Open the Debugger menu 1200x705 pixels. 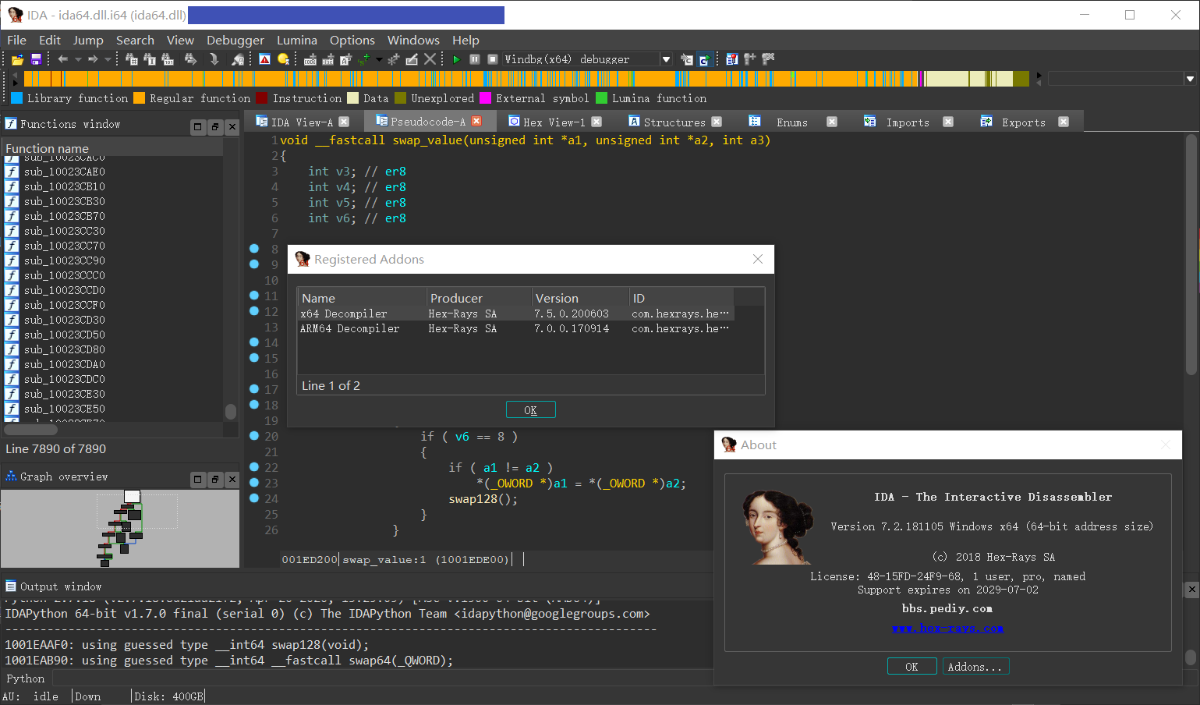point(235,40)
